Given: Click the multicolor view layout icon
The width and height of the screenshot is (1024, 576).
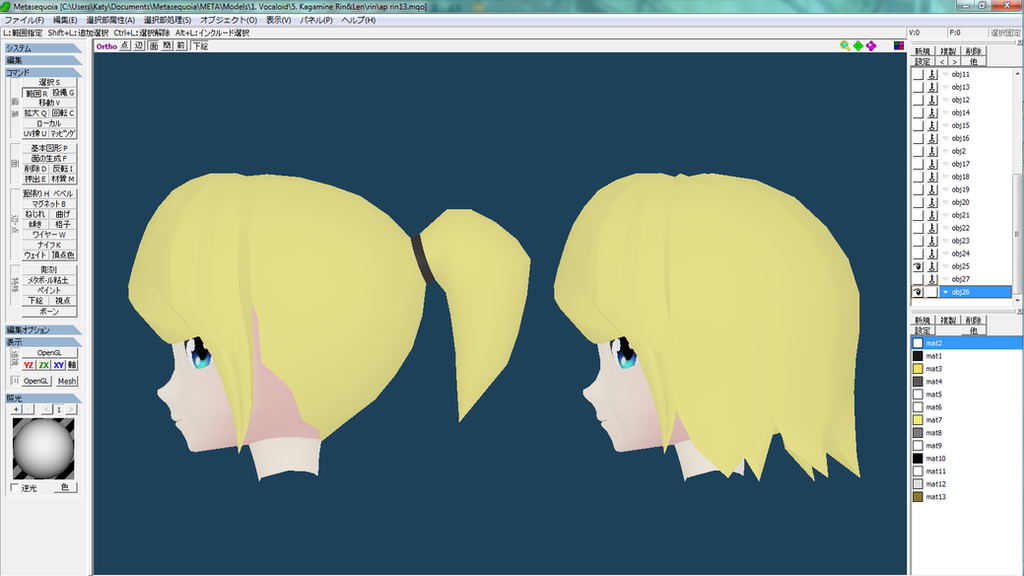Looking at the screenshot, I should [899, 46].
